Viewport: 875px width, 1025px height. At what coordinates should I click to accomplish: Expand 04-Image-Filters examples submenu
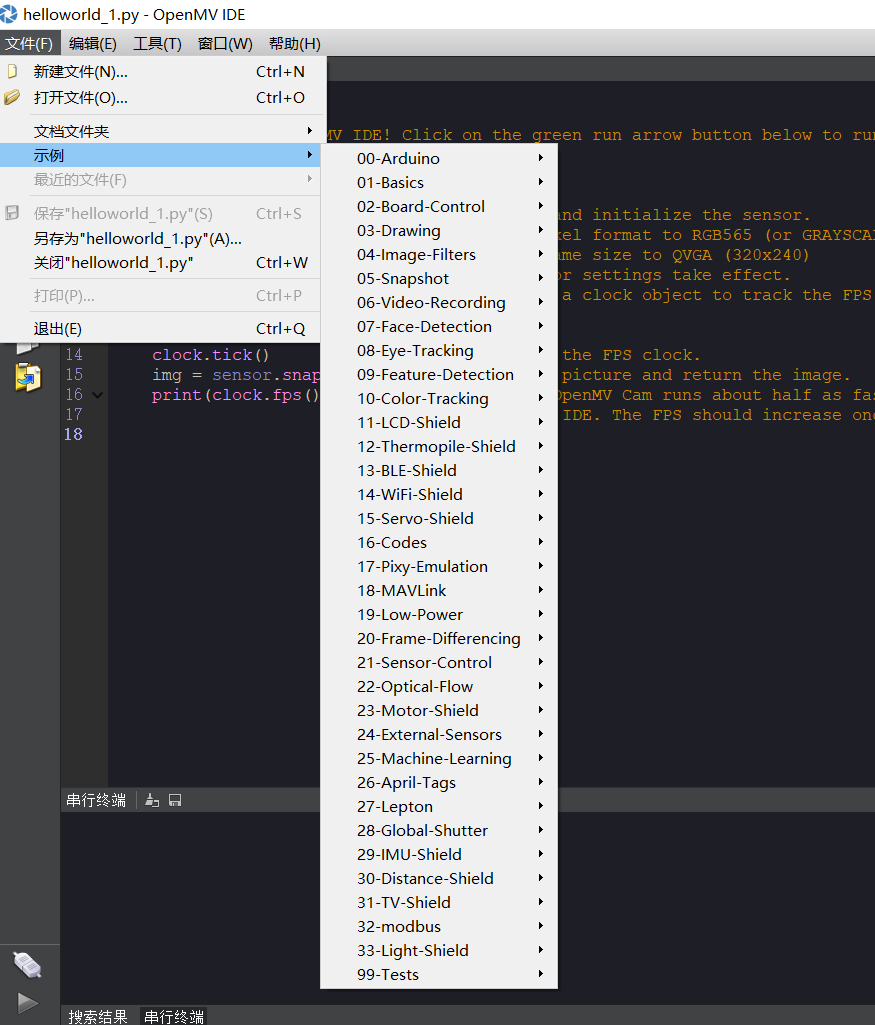[x=439, y=254]
